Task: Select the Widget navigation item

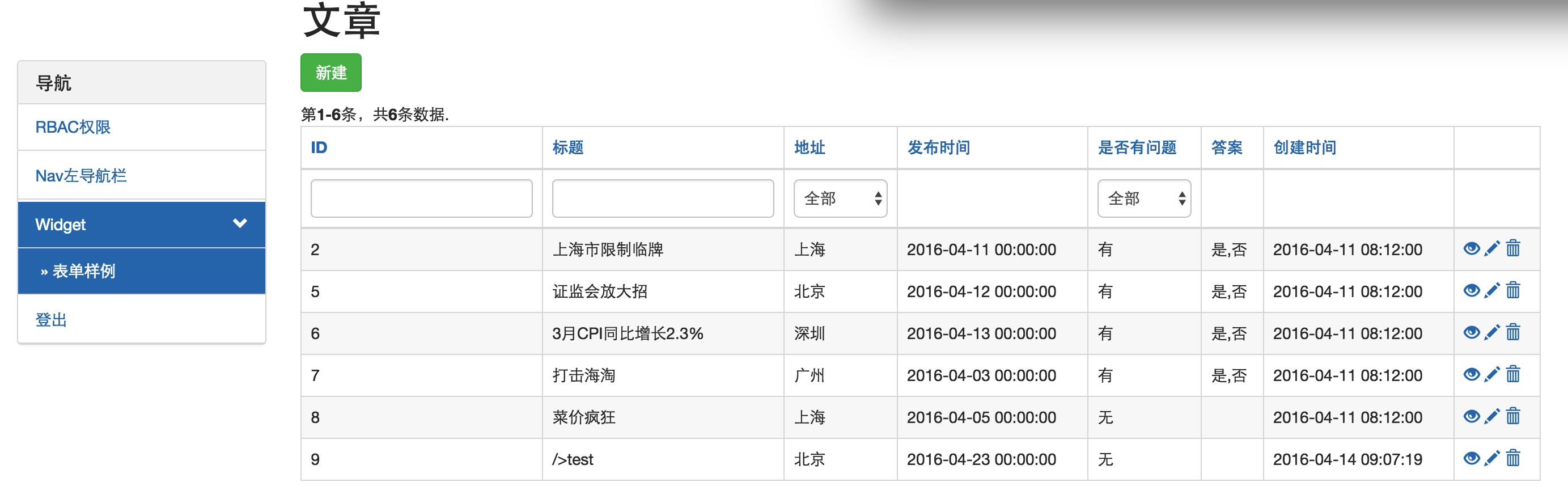Action: click(x=142, y=225)
